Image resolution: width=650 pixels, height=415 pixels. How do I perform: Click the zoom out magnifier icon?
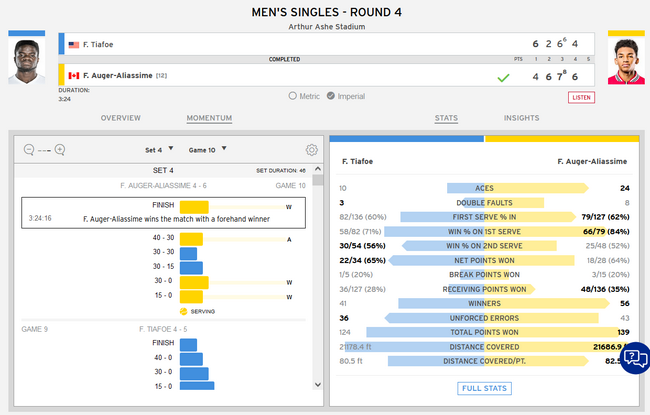pyautogui.click(x=28, y=150)
